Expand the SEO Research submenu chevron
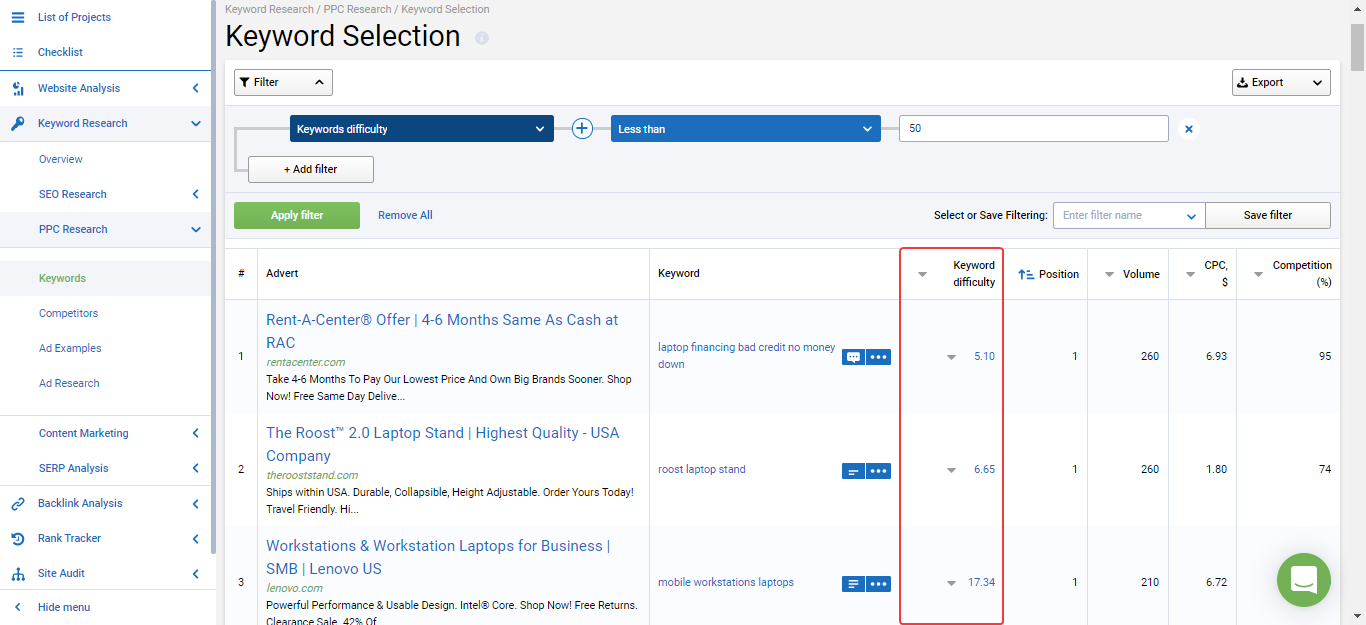This screenshot has width=1366, height=625. click(195, 194)
